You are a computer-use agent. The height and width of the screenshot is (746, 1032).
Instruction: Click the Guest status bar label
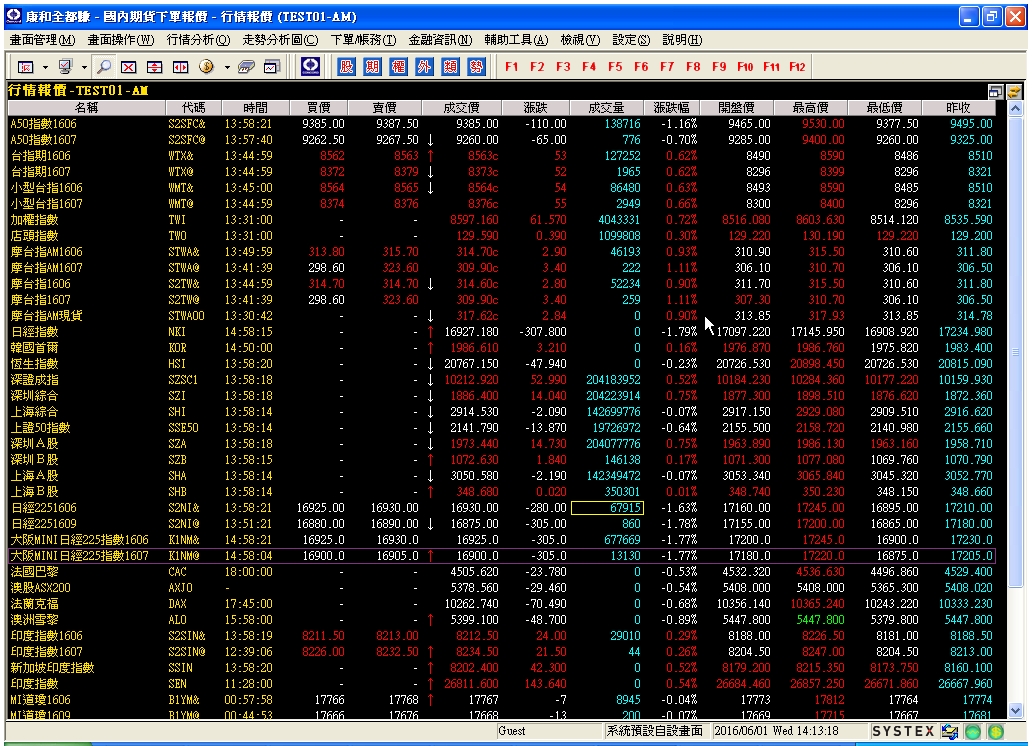512,731
